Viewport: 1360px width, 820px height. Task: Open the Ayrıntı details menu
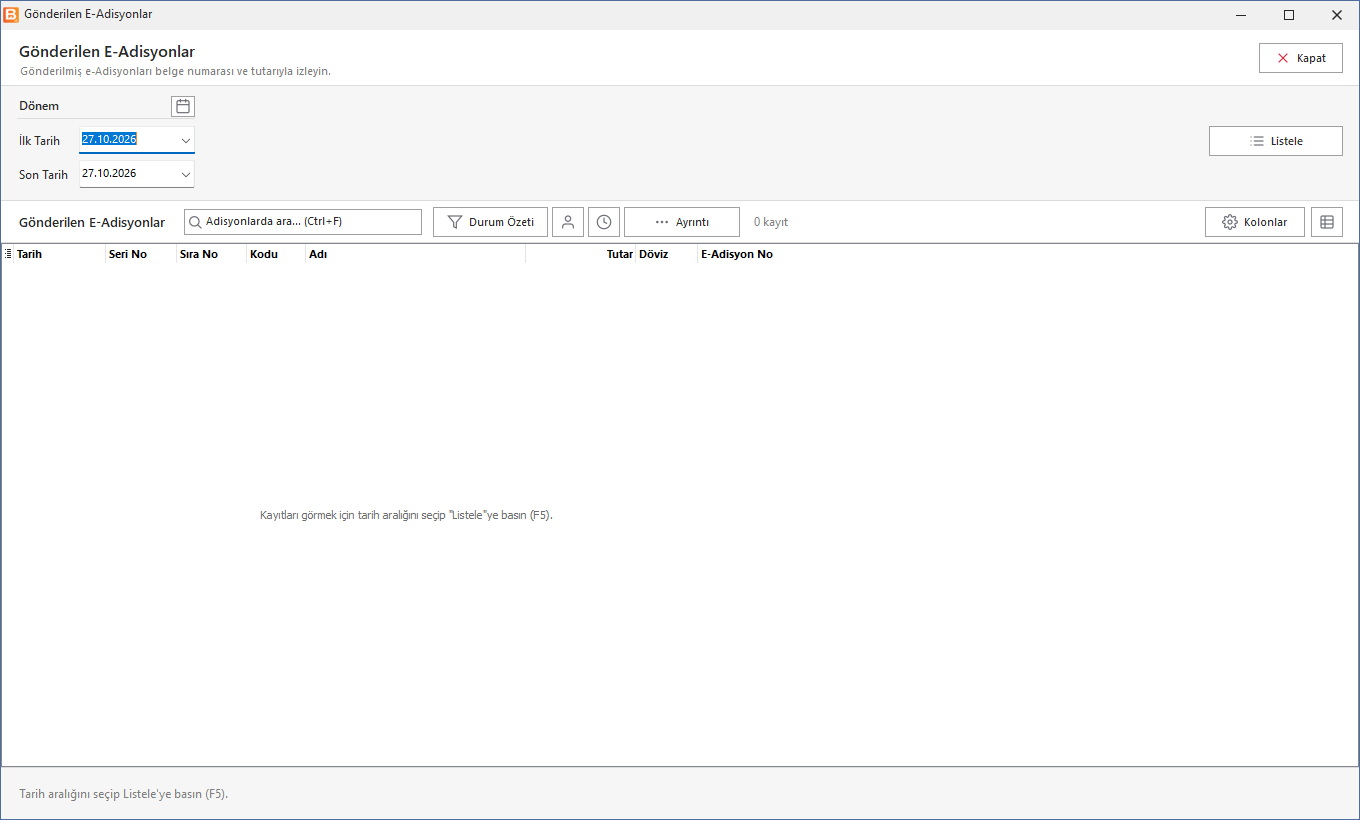[682, 222]
